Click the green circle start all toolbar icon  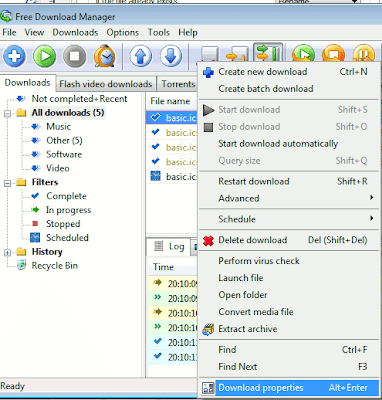pos(303,53)
